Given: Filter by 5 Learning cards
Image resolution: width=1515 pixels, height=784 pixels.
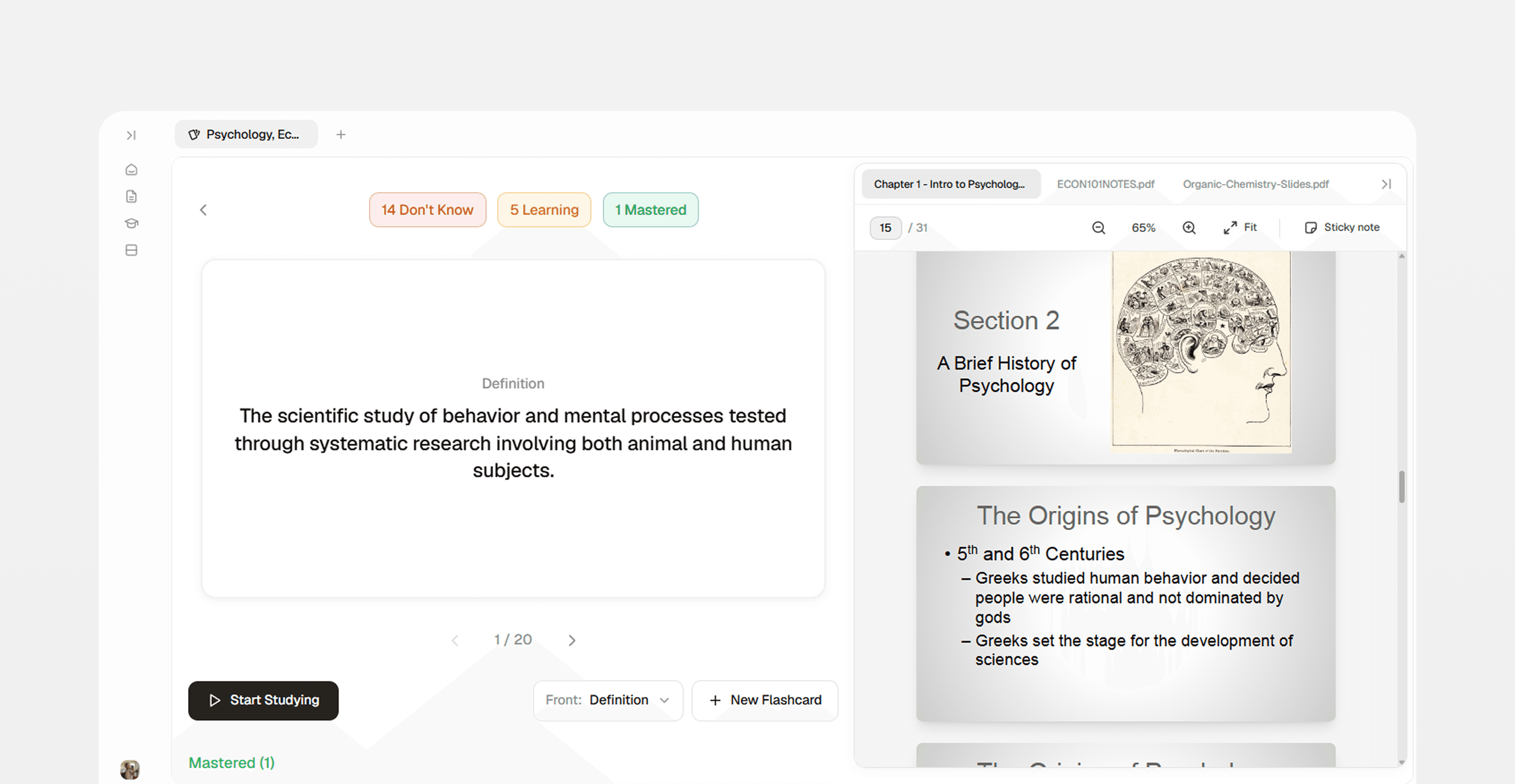Looking at the screenshot, I should click(544, 210).
